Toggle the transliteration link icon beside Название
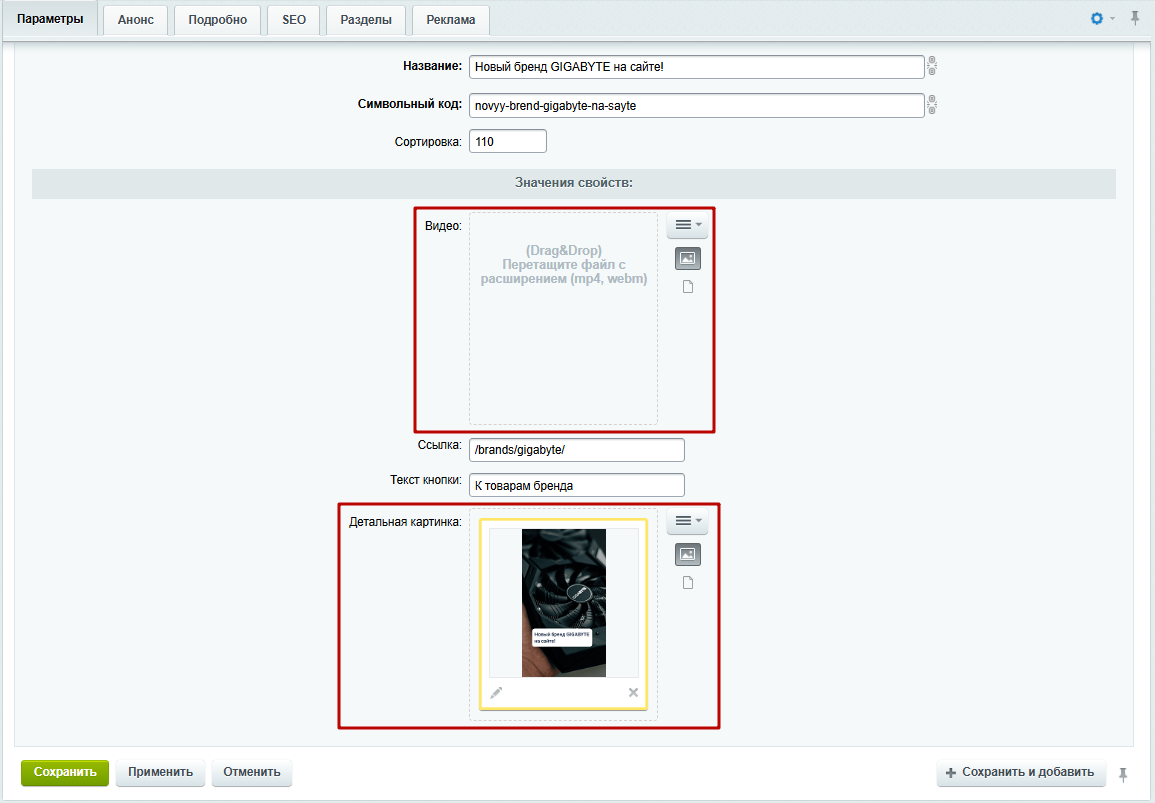 tap(932, 66)
